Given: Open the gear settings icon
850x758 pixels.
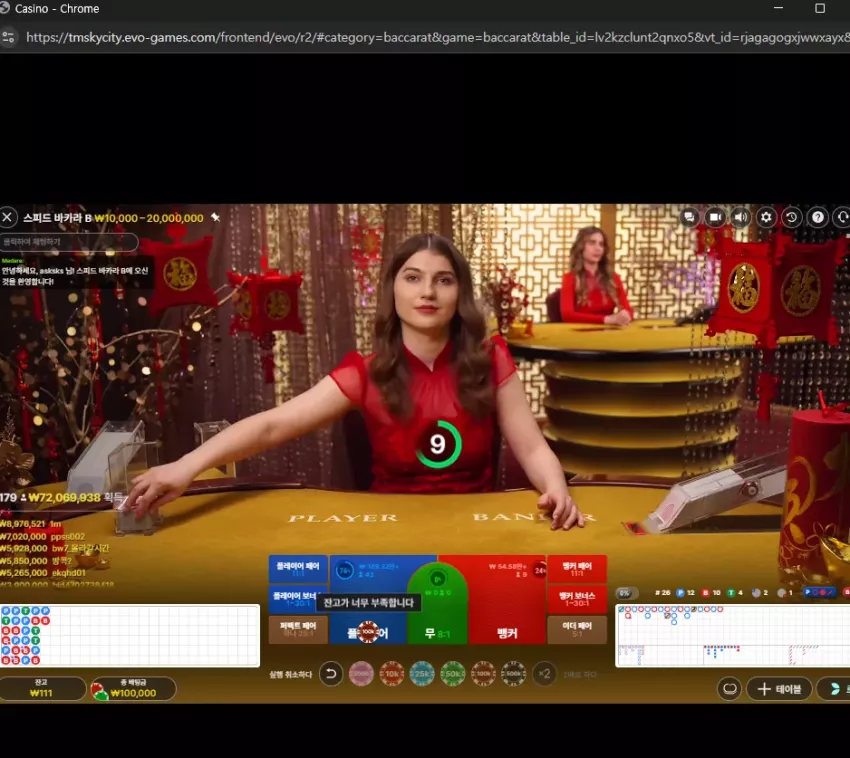Looking at the screenshot, I should pyautogui.click(x=766, y=217).
